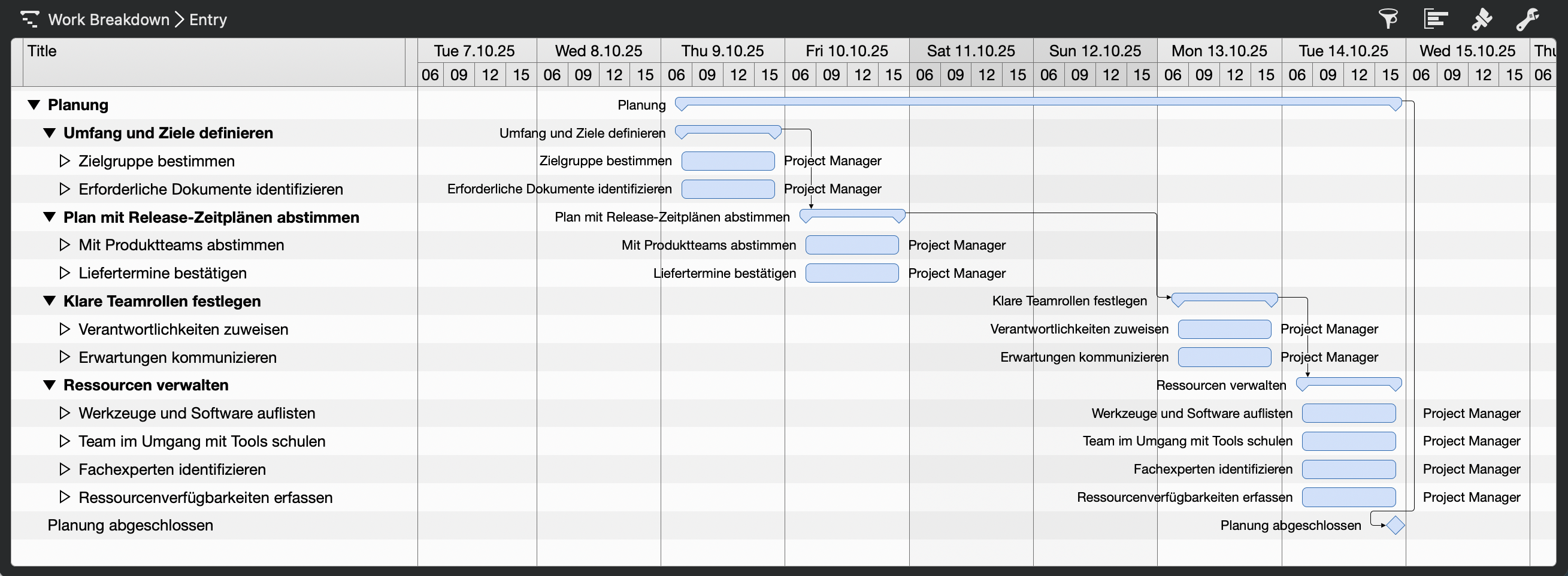Click the 'Fri 10.10.25' date header

[x=847, y=50]
